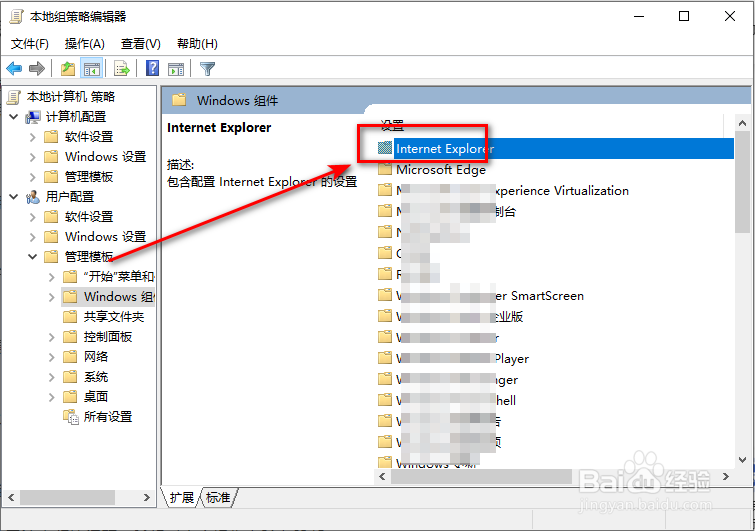Click vertical scrollbar down arrow in list
This screenshot has width=755, height=531.
coord(742,460)
